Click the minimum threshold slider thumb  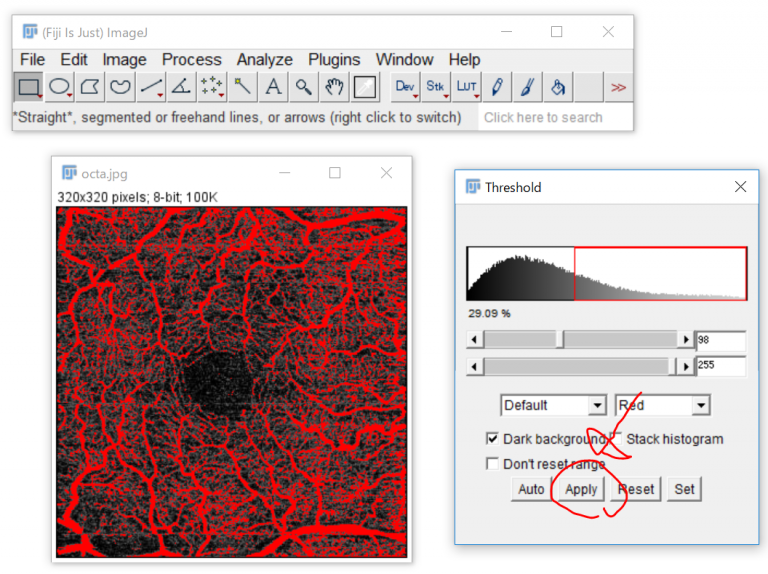pyautogui.click(x=560, y=339)
